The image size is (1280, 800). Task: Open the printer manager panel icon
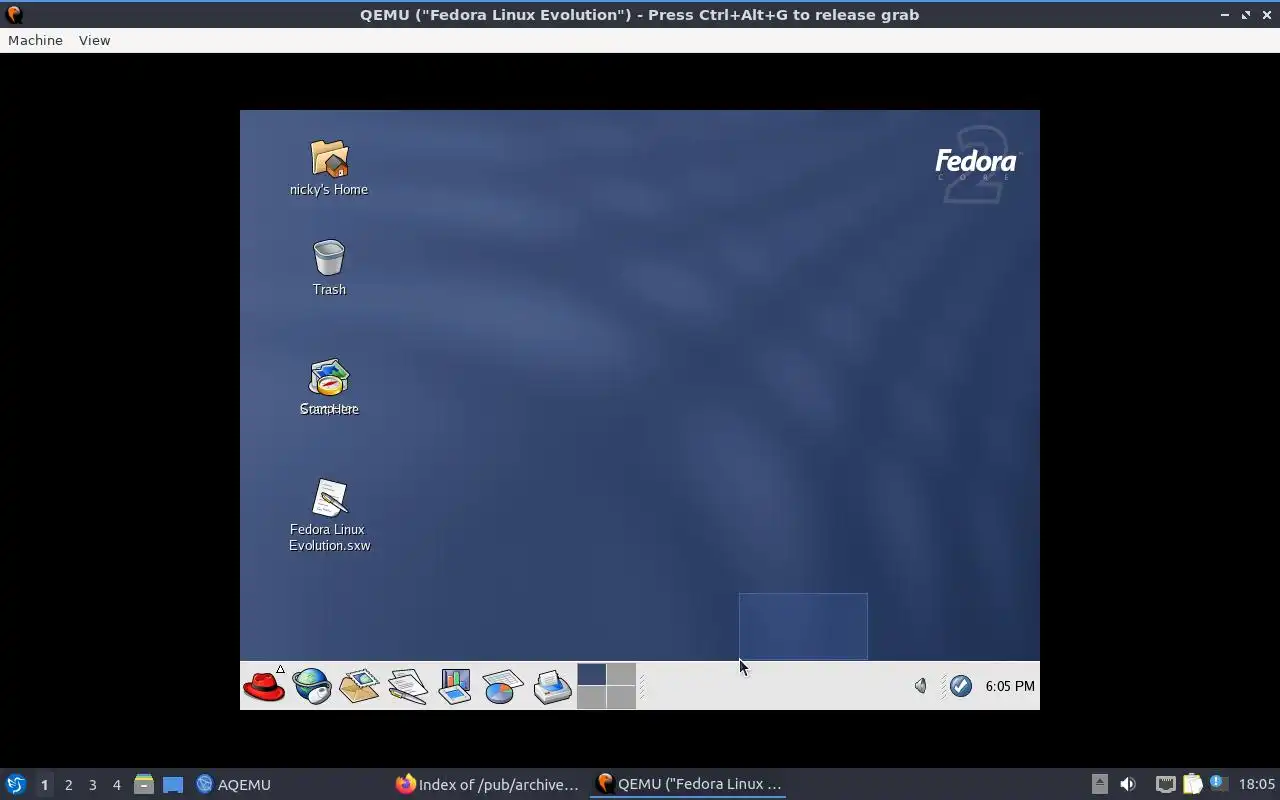(x=551, y=686)
